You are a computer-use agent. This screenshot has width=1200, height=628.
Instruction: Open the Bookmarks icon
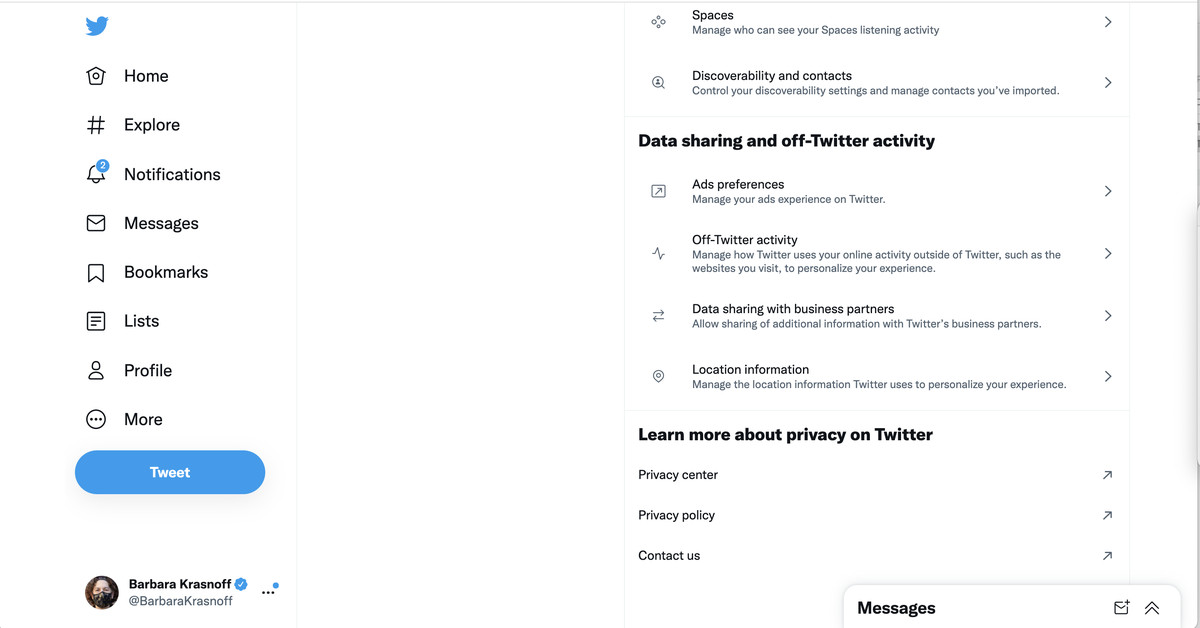pos(96,272)
